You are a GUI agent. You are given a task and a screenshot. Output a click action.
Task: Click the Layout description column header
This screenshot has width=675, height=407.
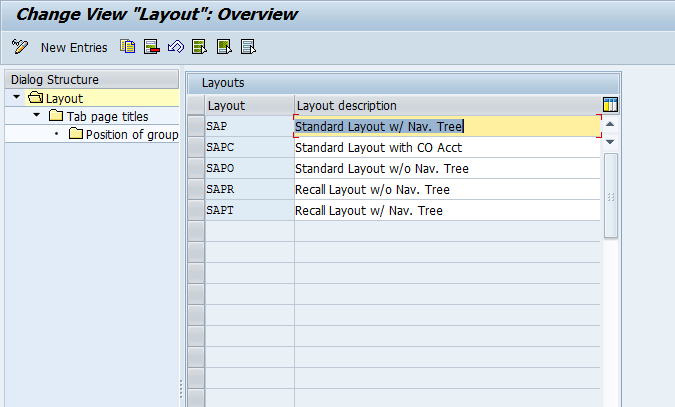[x=448, y=106]
